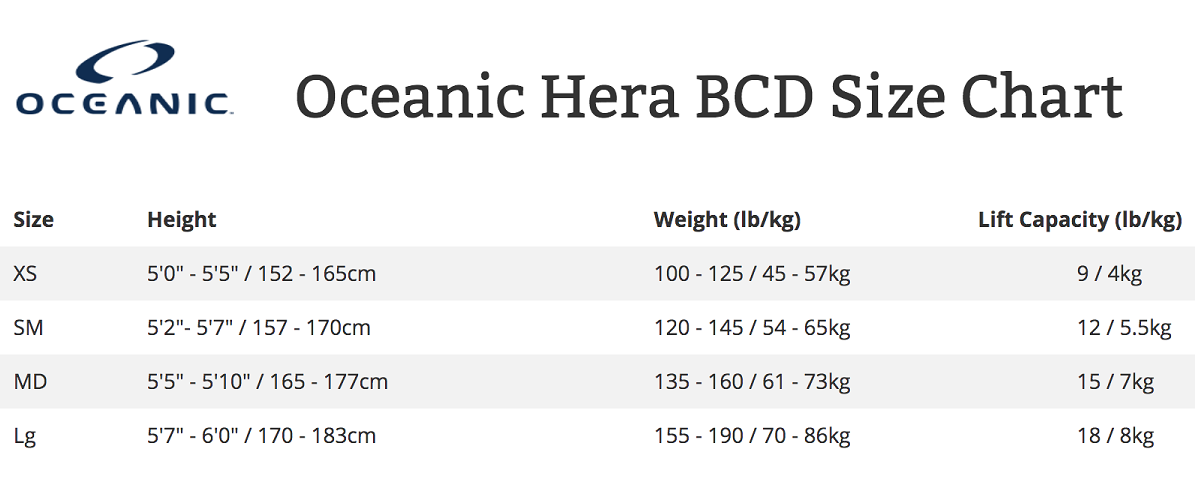Select the Height column header
The image size is (1195, 484).
181,220
